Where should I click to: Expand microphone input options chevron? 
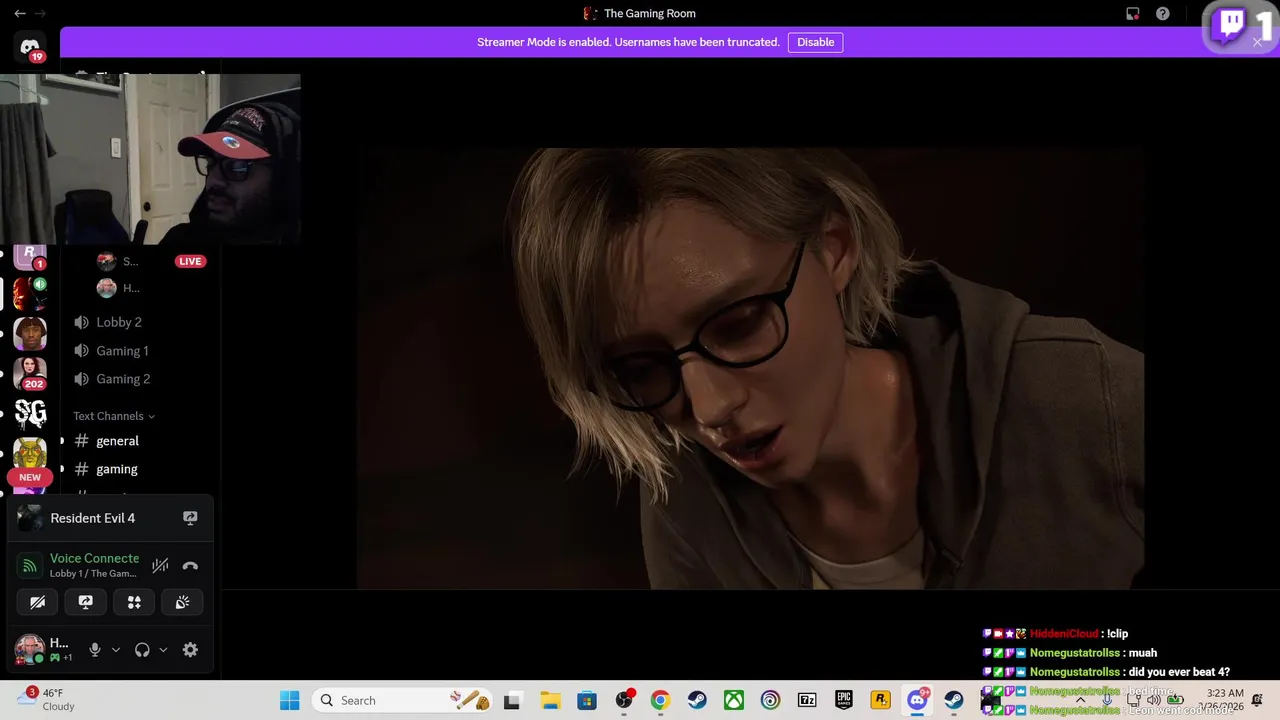point(116,650)
